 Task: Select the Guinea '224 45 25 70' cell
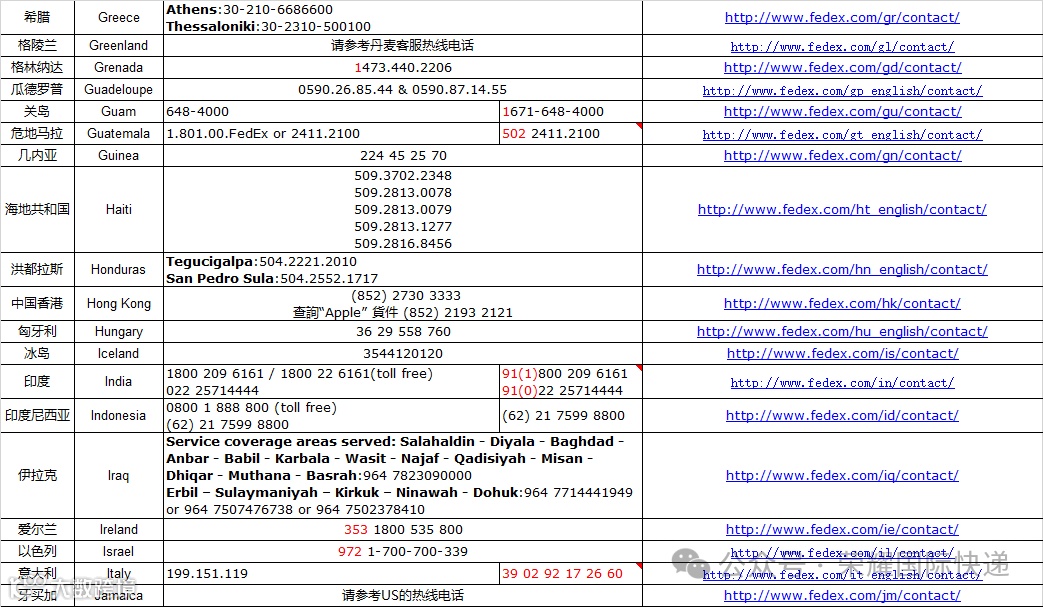click(x=403, y=155)
